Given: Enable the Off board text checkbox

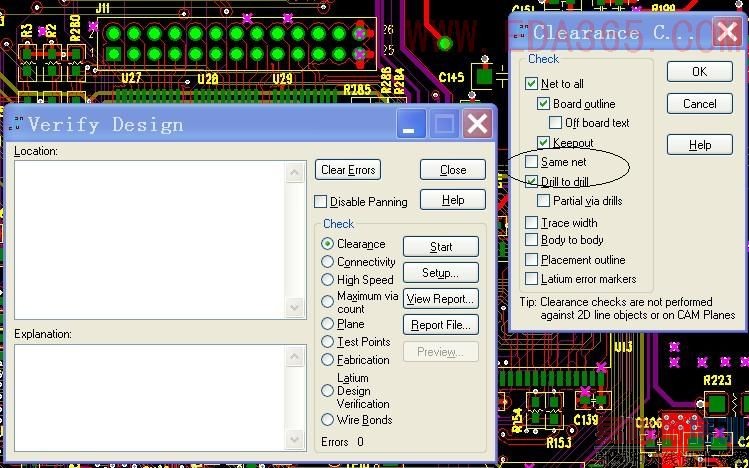Looking at the screenshot, I should [555, 123].
